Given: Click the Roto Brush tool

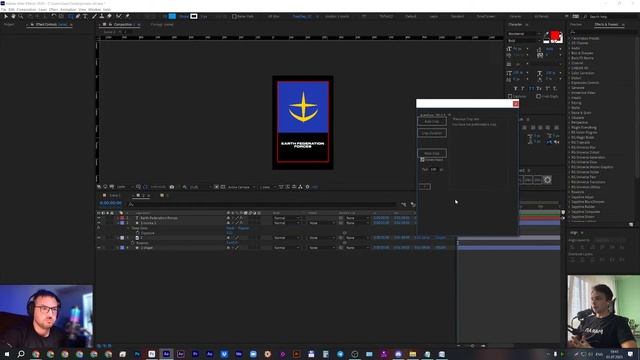Looking at the screenshot, I should pyautogui.click(x=119, y=16).
